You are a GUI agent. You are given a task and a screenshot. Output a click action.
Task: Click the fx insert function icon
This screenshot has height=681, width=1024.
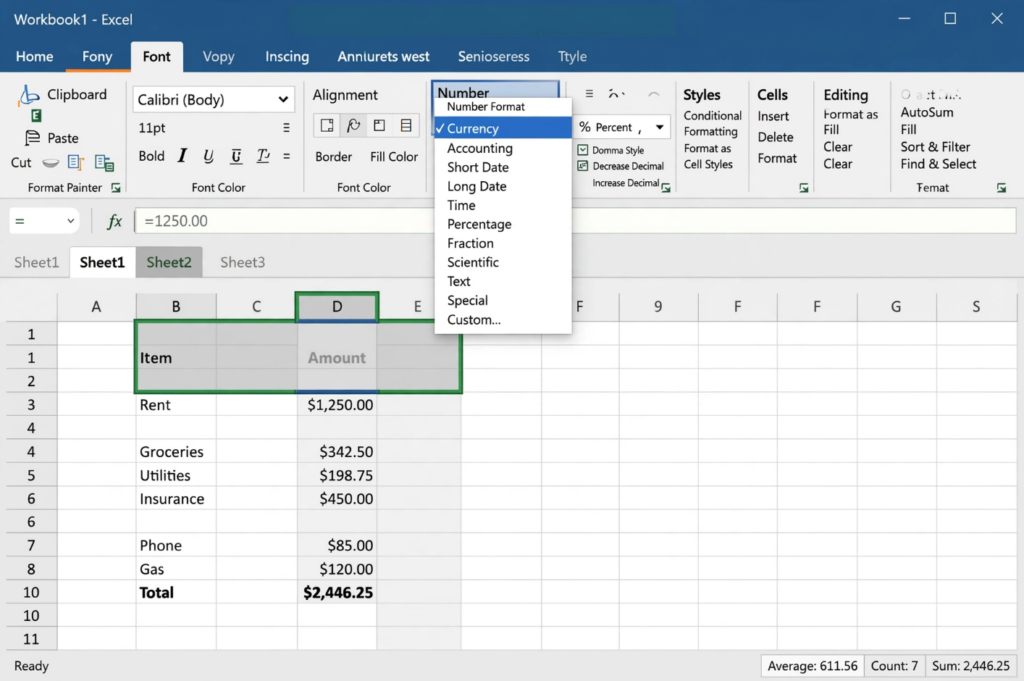tap(114, 221)
